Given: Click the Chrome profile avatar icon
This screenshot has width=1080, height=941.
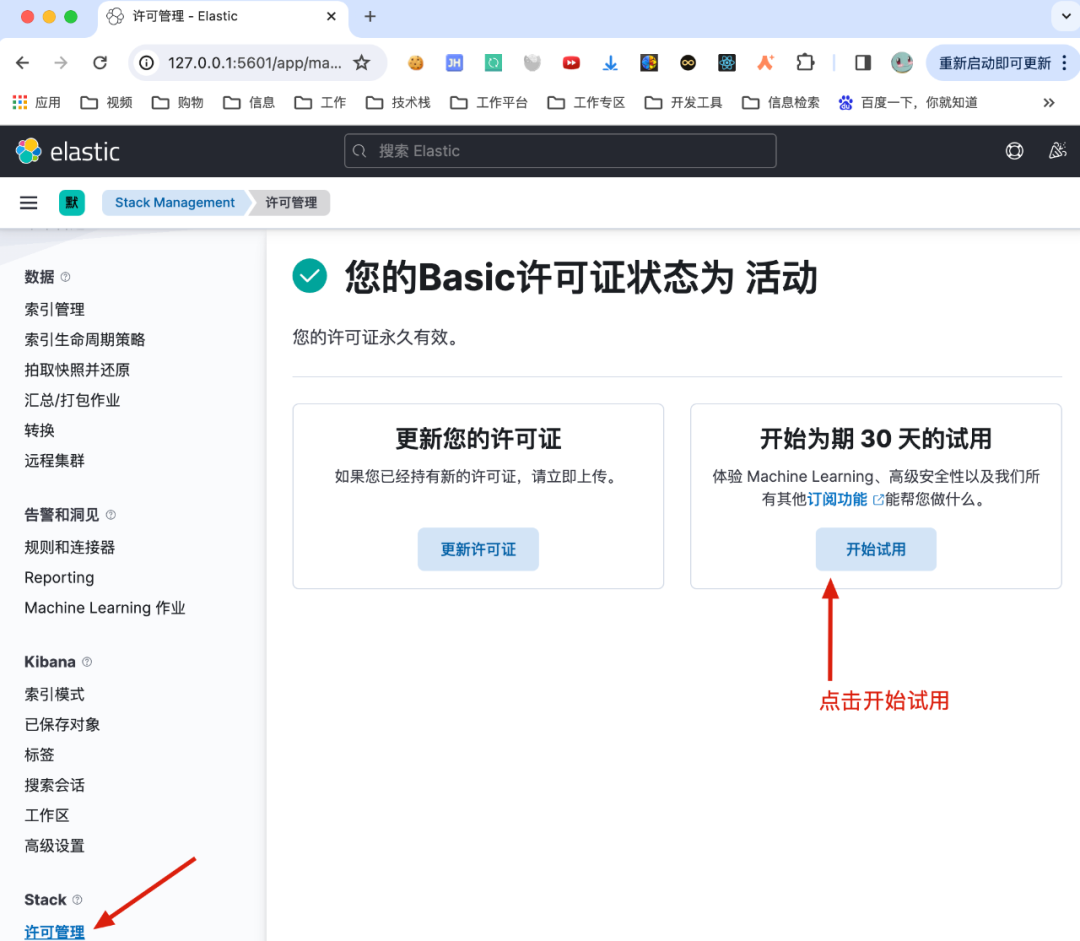Looking at the screenshot, I should point(902,62).
